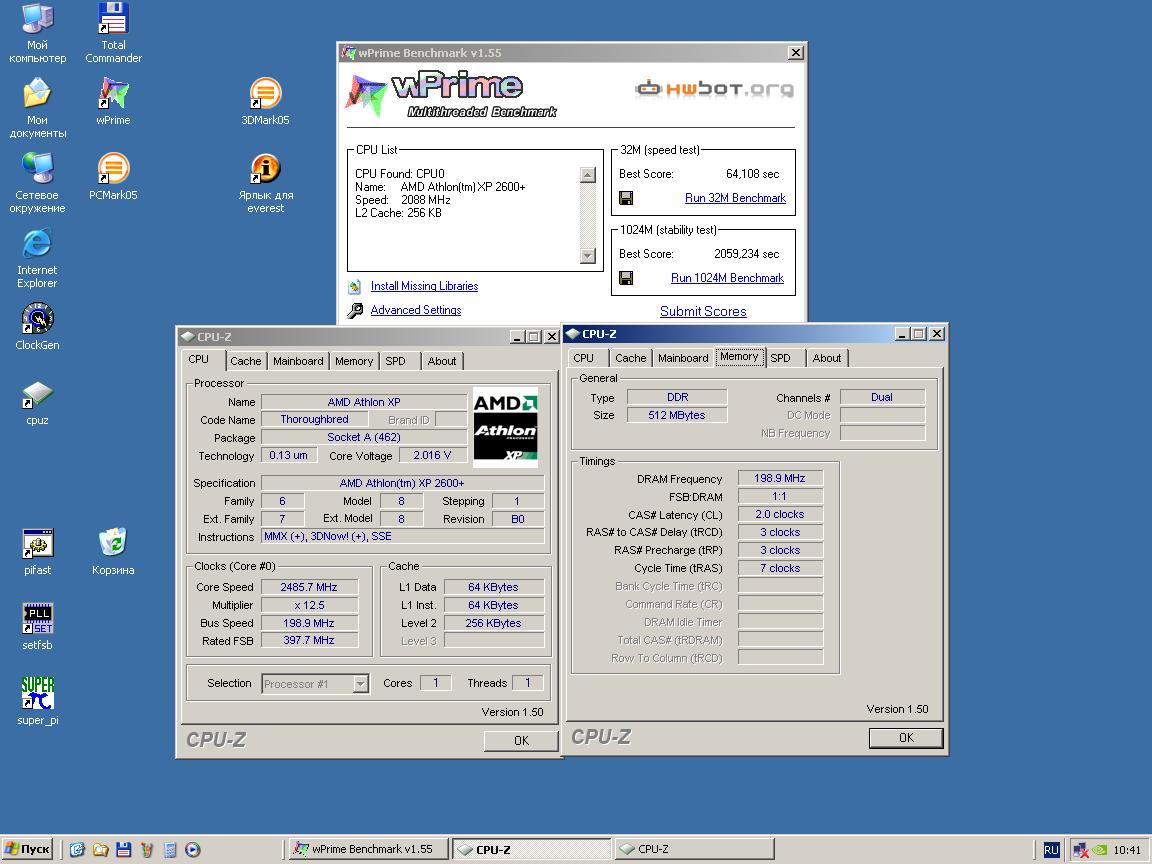Switch to Cache tab in right CPU-Z
Viewport: 1152px width, 864px height.
pyautogui.click(x=630, y=359)
